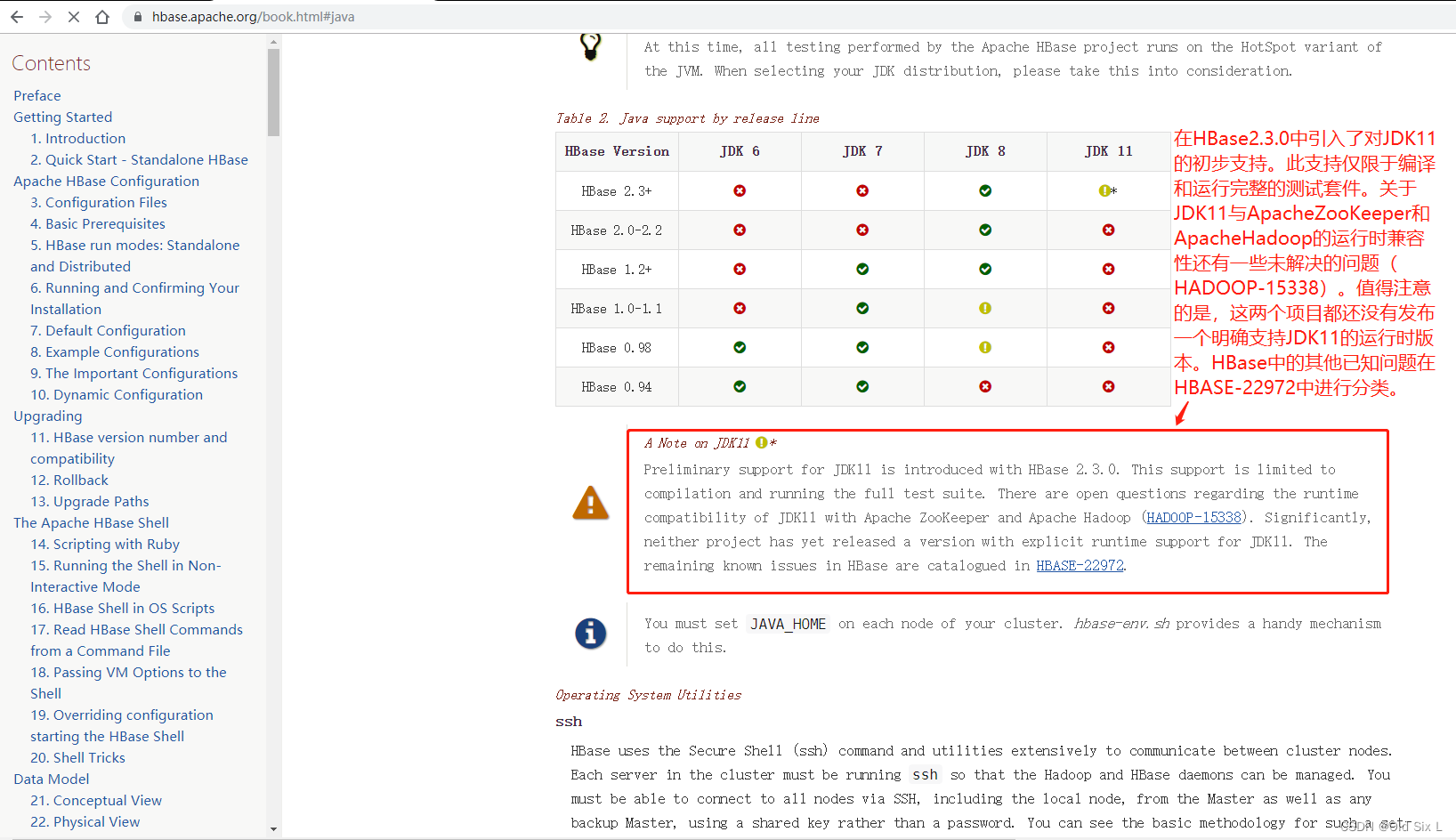Click HBase 2.3+ JDK 6 red cross icon
Image resolution: width=1456 pixels, height=840 pixels.
740,190
